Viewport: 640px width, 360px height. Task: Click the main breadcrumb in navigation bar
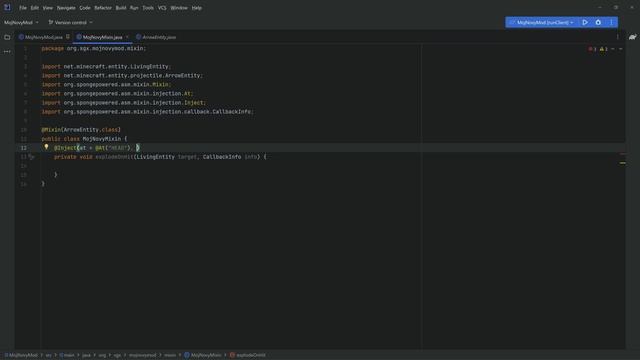tap(67, 355)
